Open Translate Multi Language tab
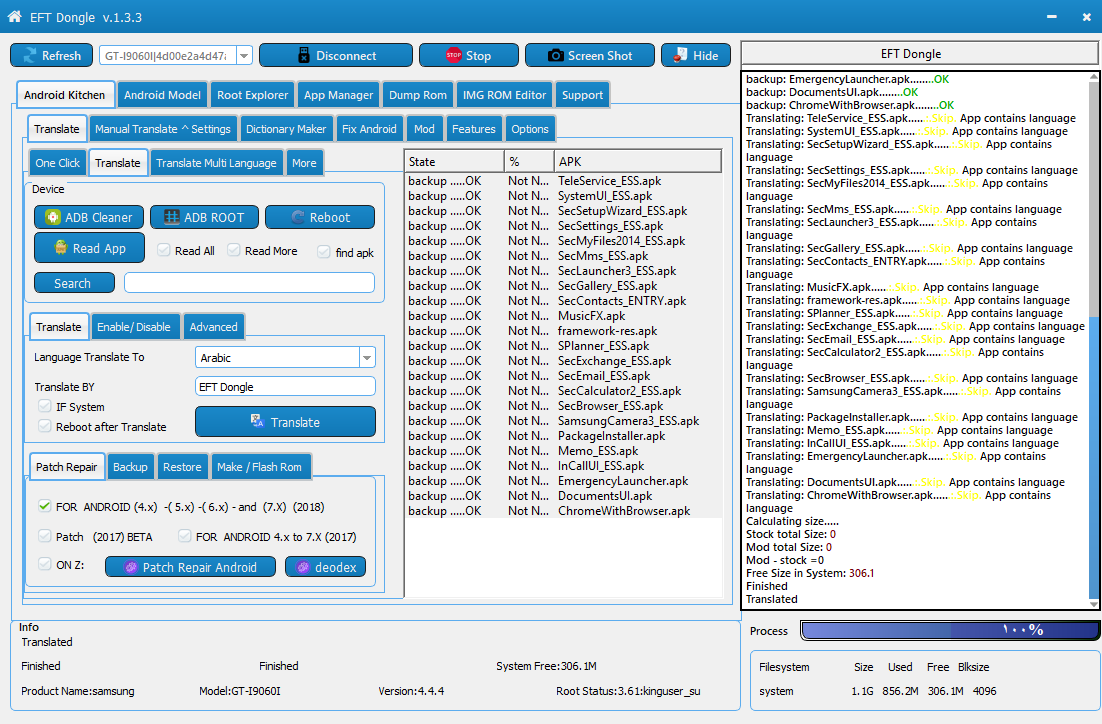 tap(216, 163)
